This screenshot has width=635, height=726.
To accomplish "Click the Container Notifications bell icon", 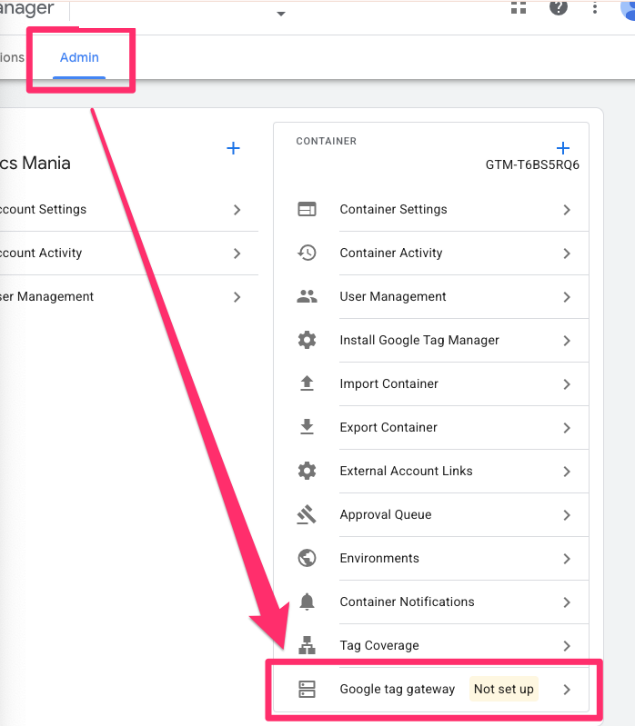I will click(x=307, y=601).
